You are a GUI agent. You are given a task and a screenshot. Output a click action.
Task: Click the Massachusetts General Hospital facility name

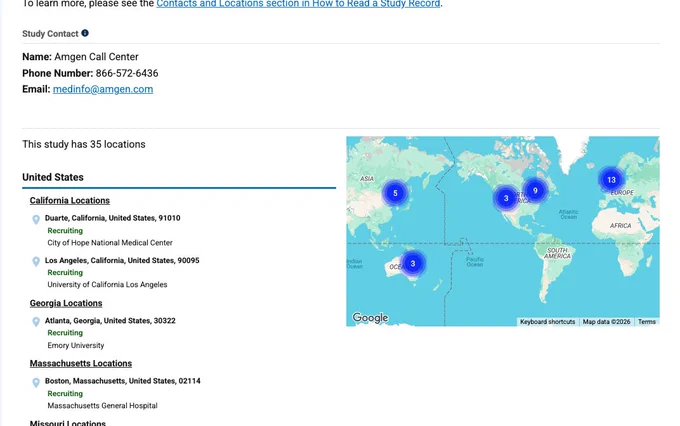pos(102,406)
